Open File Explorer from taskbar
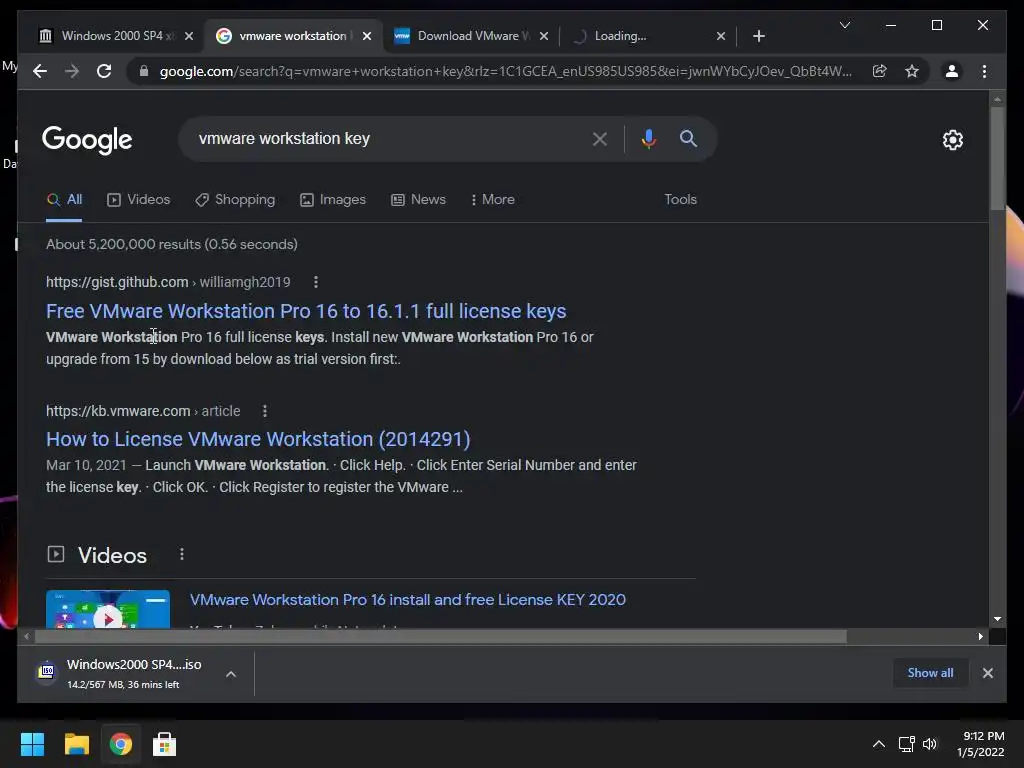 click(76, 744)
